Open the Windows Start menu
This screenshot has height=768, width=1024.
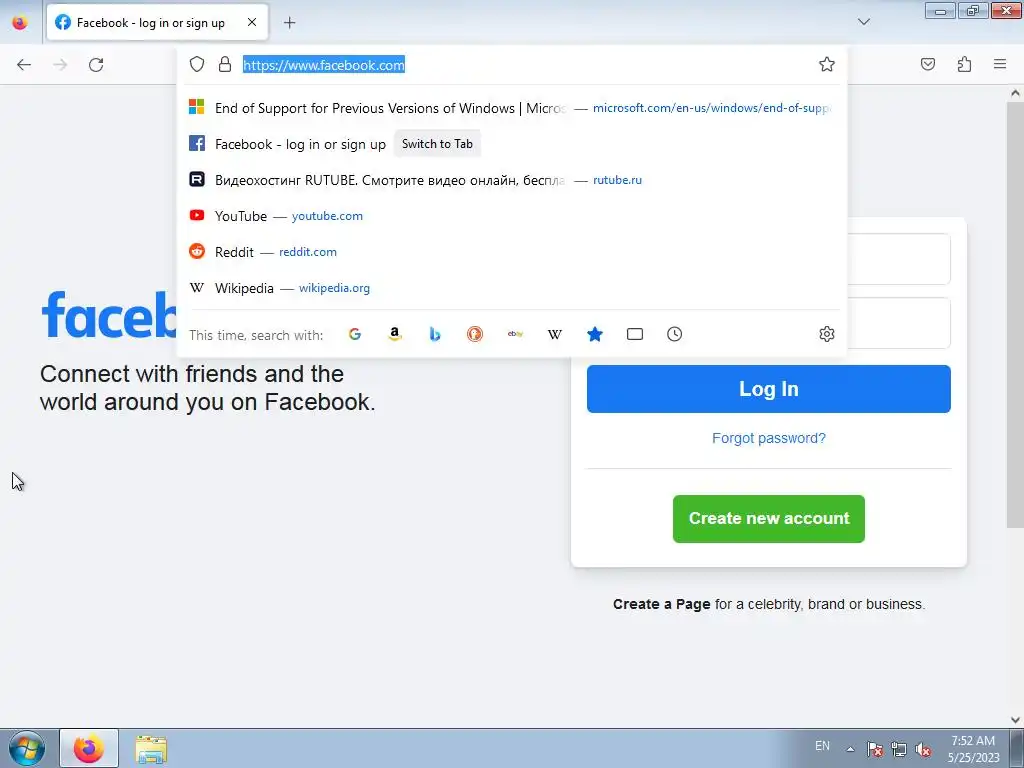point(27,748)
